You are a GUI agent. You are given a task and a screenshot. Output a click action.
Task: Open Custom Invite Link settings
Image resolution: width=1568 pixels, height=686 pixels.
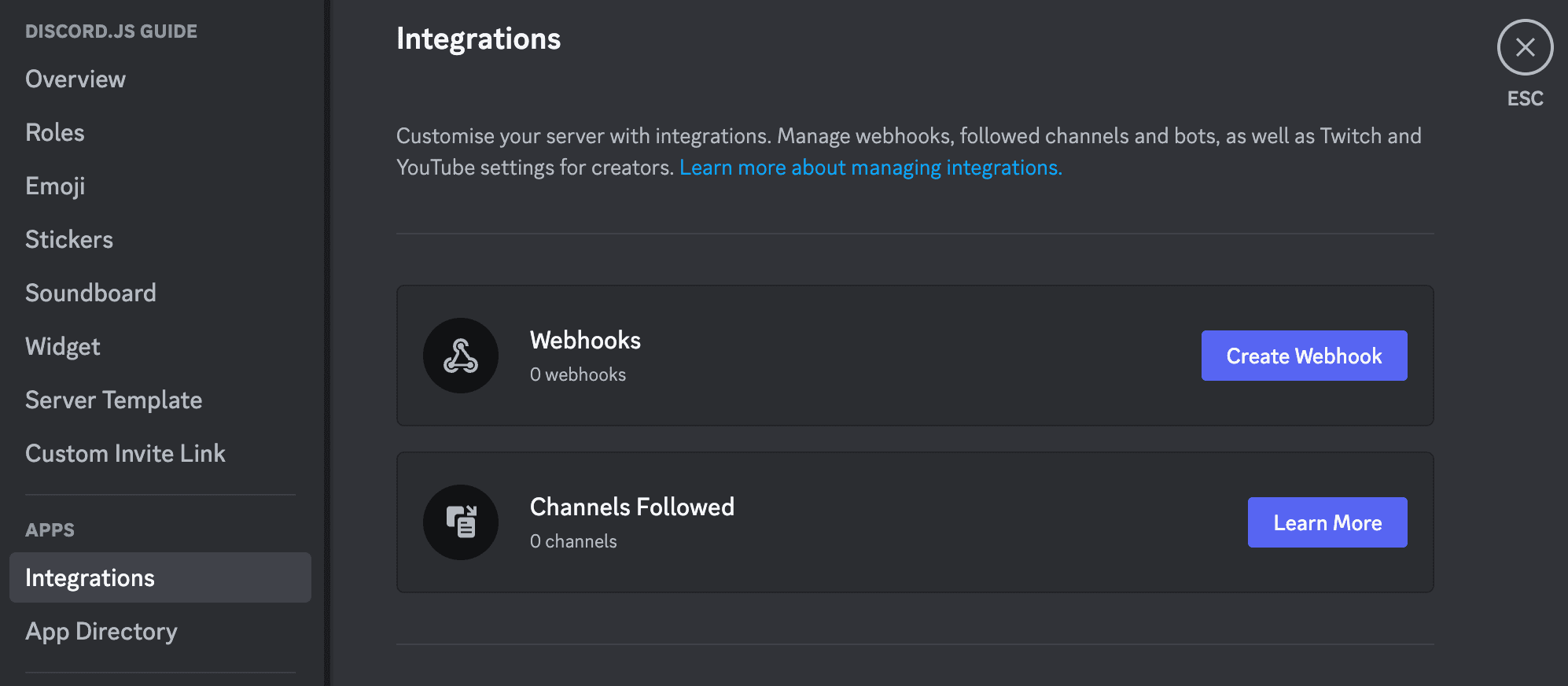pyautogui.click(x=125, y=454)
